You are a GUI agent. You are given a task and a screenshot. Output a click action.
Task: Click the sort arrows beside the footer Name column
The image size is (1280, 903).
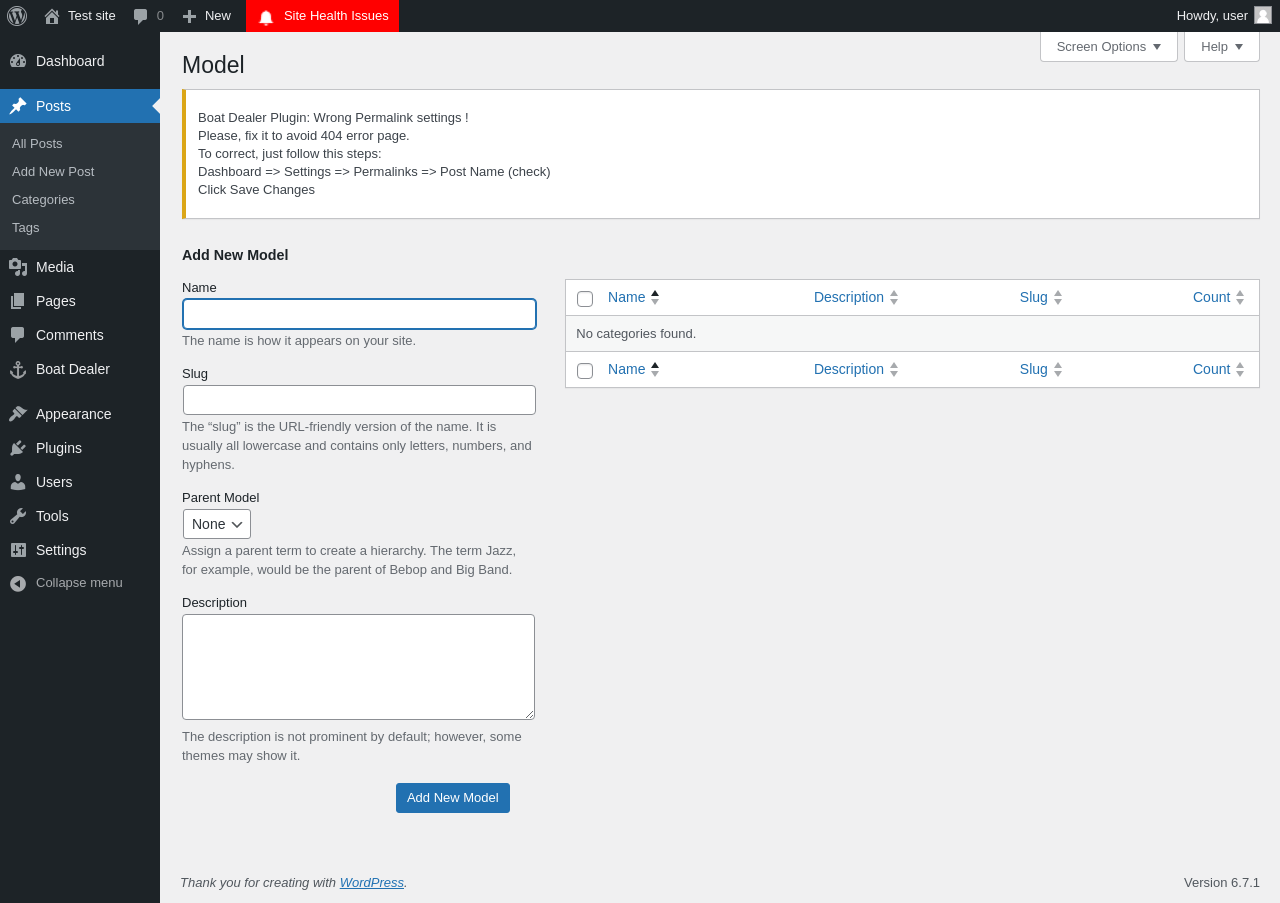655,369
